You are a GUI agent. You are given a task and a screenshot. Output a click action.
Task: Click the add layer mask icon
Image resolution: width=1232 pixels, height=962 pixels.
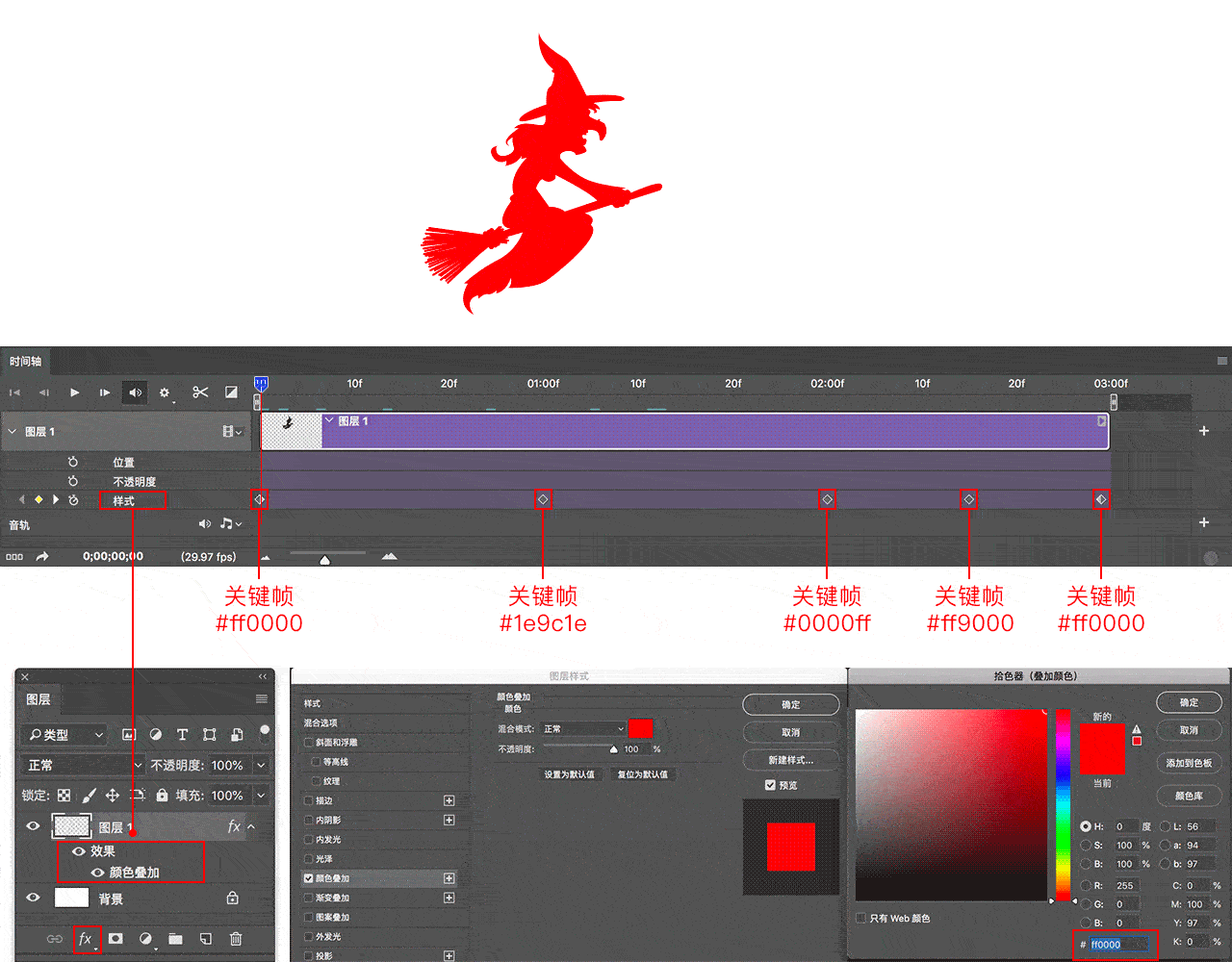pos(115,939)
